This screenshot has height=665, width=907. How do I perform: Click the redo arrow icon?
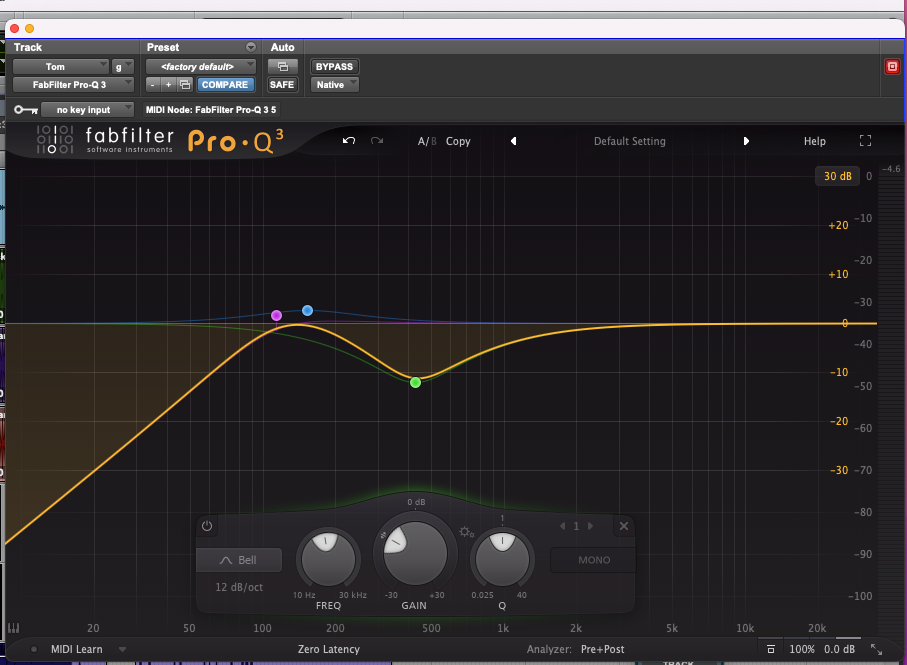(377, 141)
